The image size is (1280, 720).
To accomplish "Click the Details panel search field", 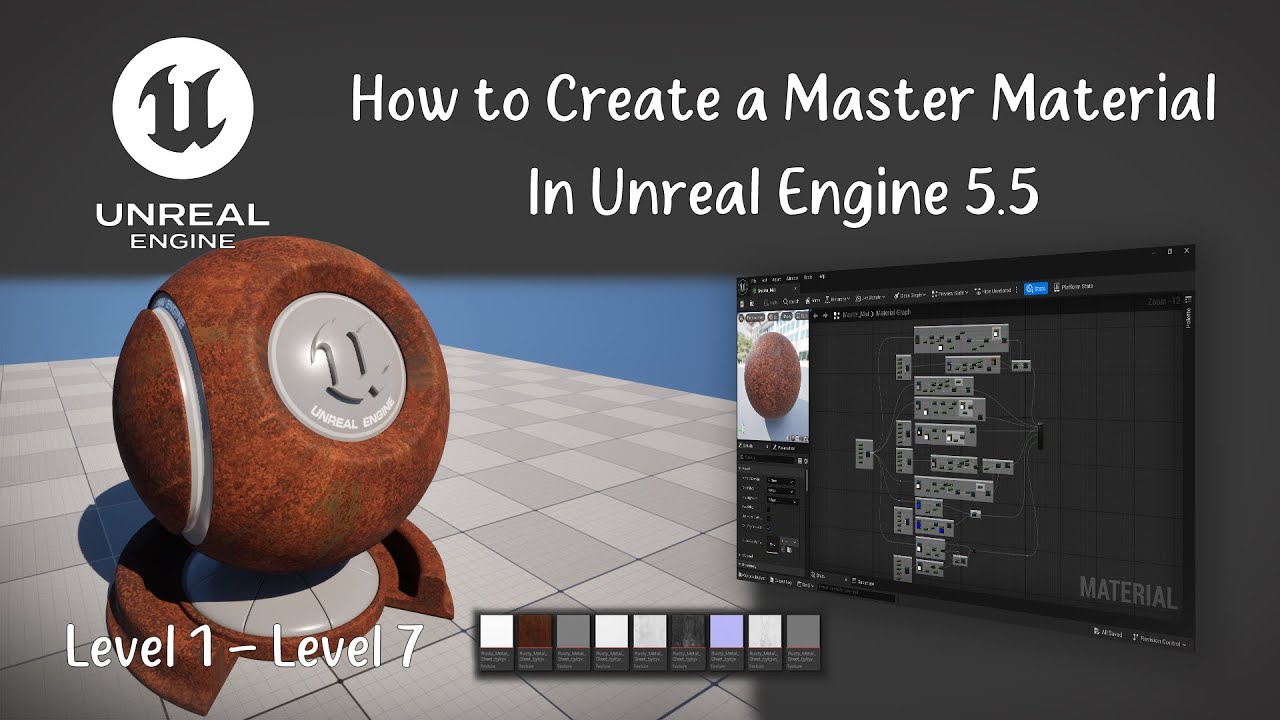I will (767, 458).
